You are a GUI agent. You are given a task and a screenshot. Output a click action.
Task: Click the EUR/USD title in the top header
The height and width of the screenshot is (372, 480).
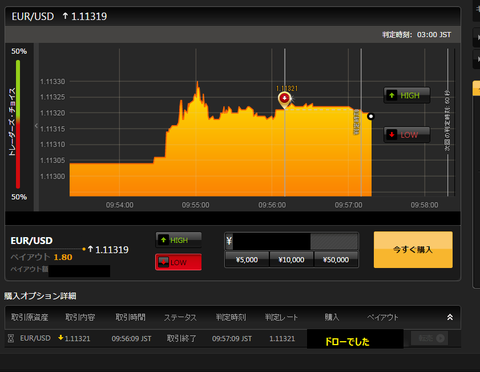click(33, 16)
